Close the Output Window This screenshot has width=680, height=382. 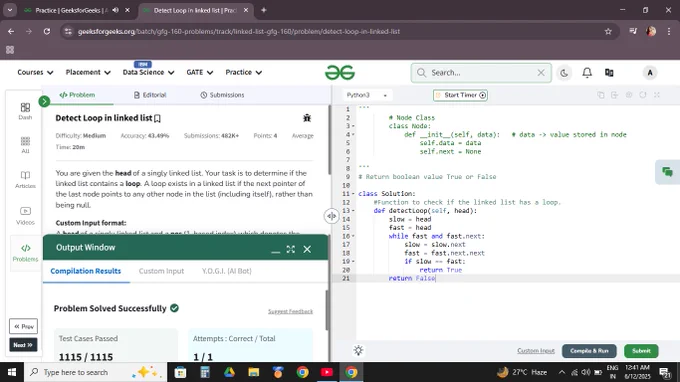(307, 249)
